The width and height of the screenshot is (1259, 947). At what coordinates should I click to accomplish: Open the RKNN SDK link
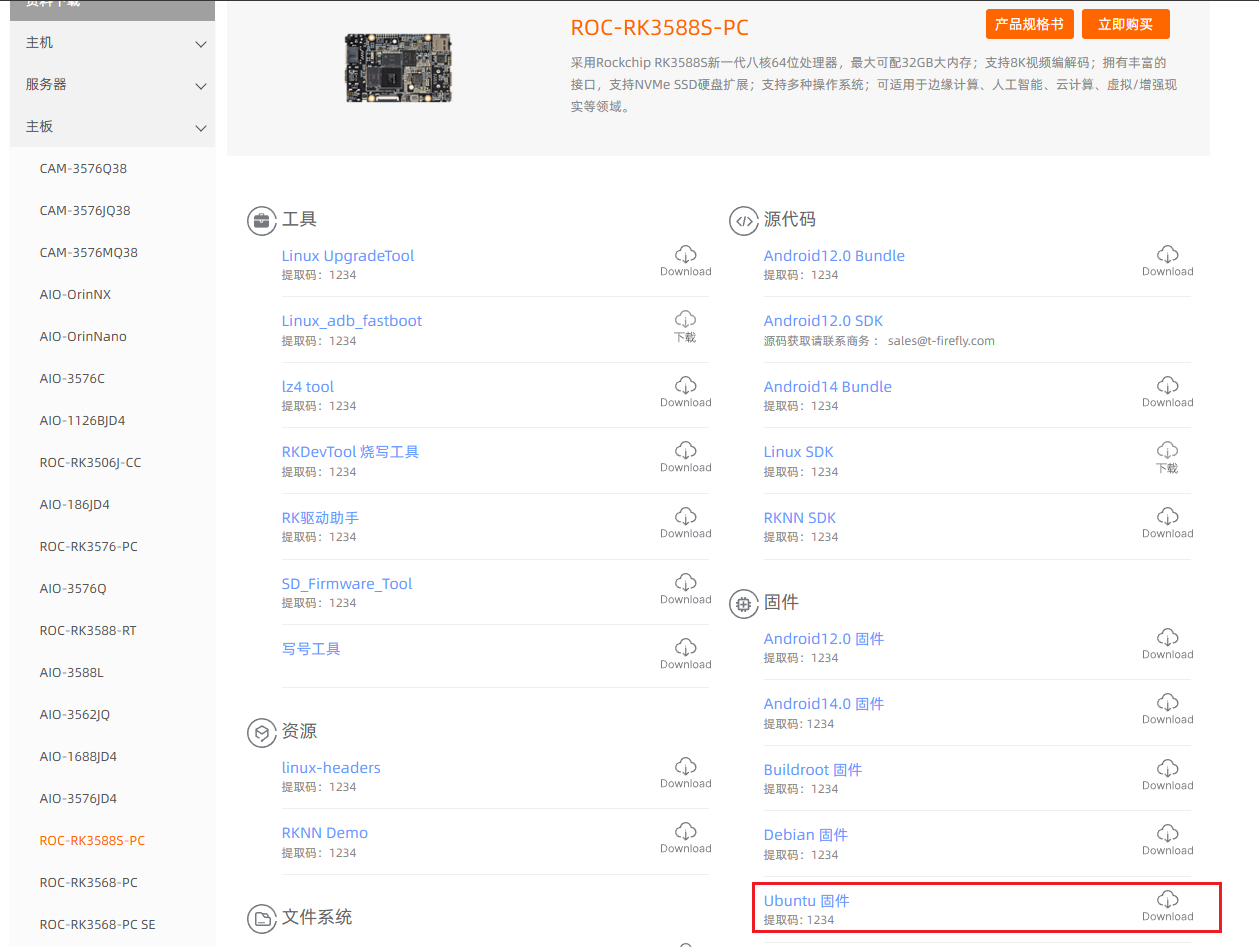[800, 518]
